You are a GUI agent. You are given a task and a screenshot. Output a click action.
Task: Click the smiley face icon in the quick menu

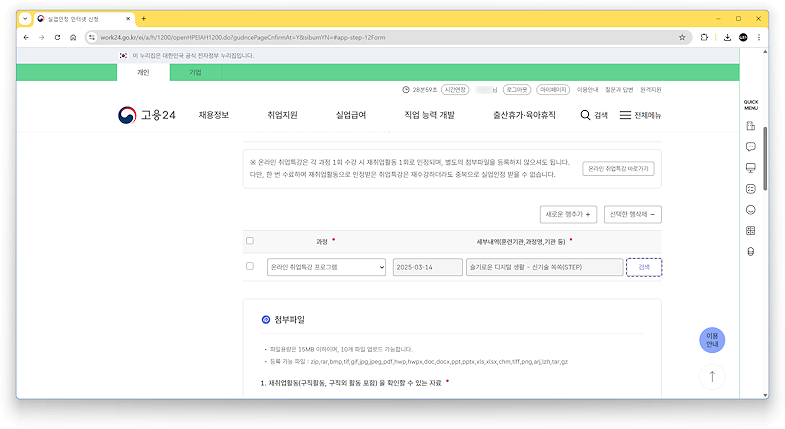tap(750, 210)
